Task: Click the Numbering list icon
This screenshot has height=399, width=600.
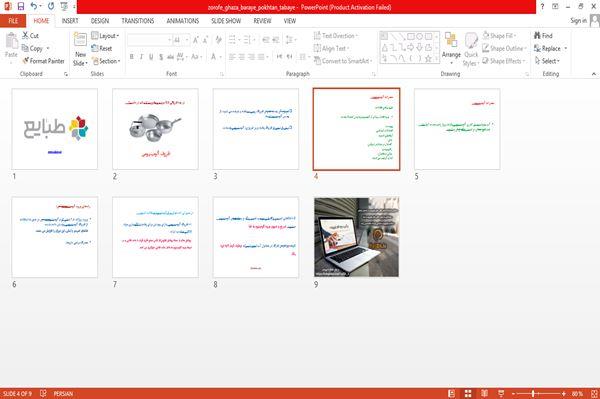Action: point(247,40)
